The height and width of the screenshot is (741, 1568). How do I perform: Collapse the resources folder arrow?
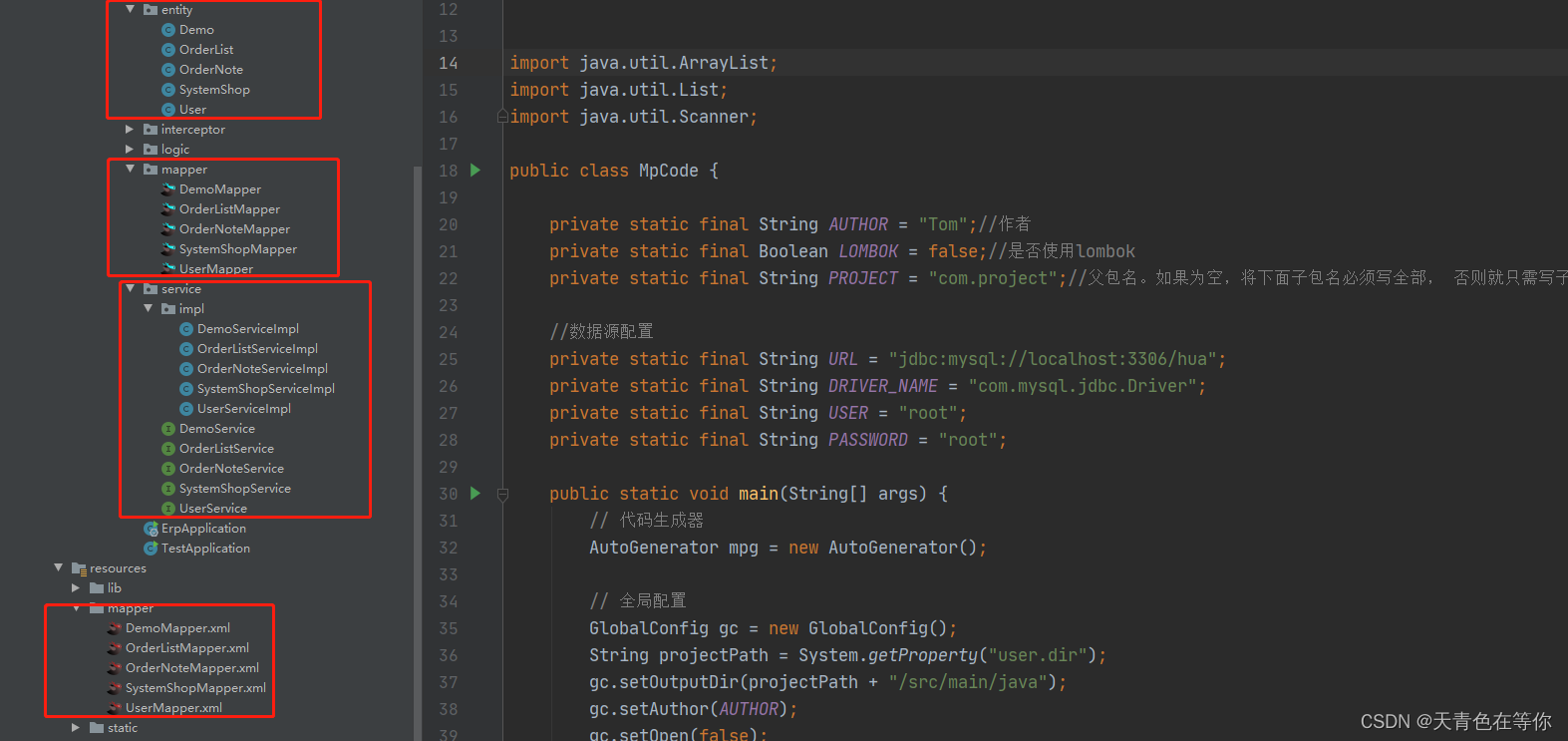coord(58,567)
